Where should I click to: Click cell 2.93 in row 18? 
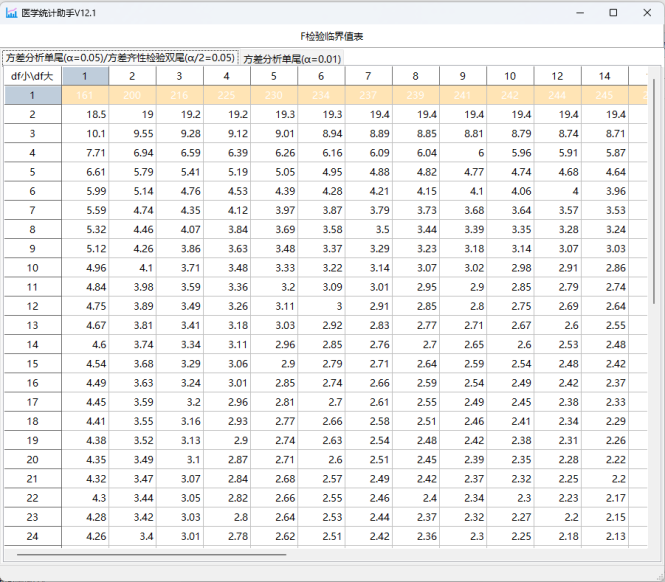coord(227,421)
